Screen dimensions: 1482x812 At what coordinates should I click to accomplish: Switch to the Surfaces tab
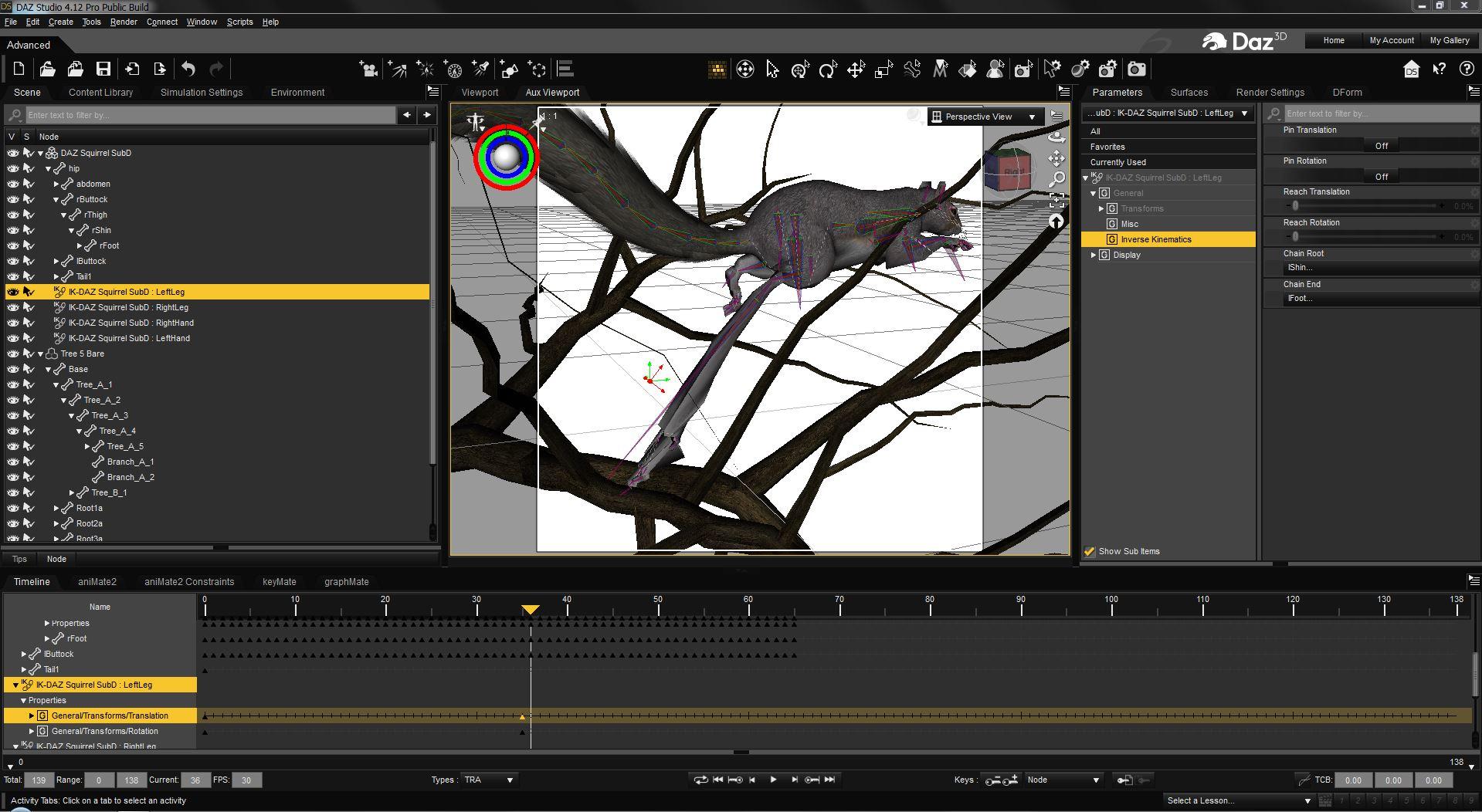1189,92
